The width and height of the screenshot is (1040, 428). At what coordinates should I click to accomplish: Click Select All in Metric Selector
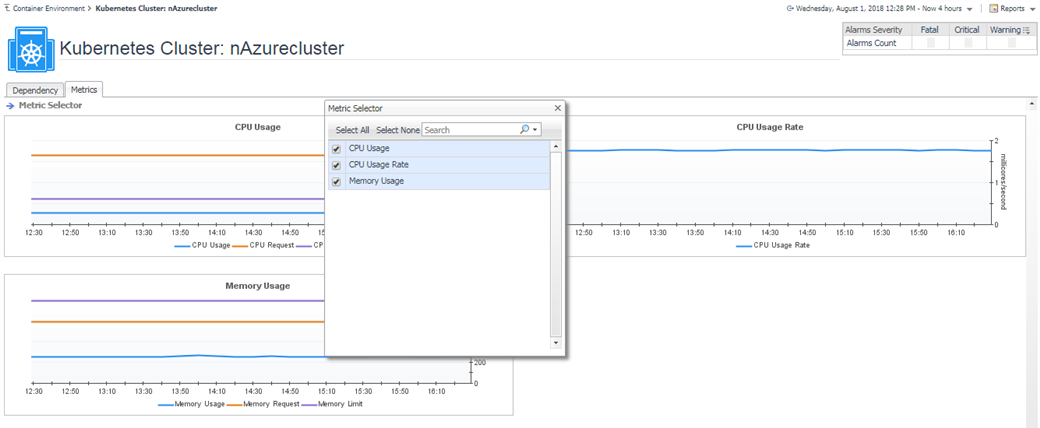pyautogui.click(x=352, y=130)
